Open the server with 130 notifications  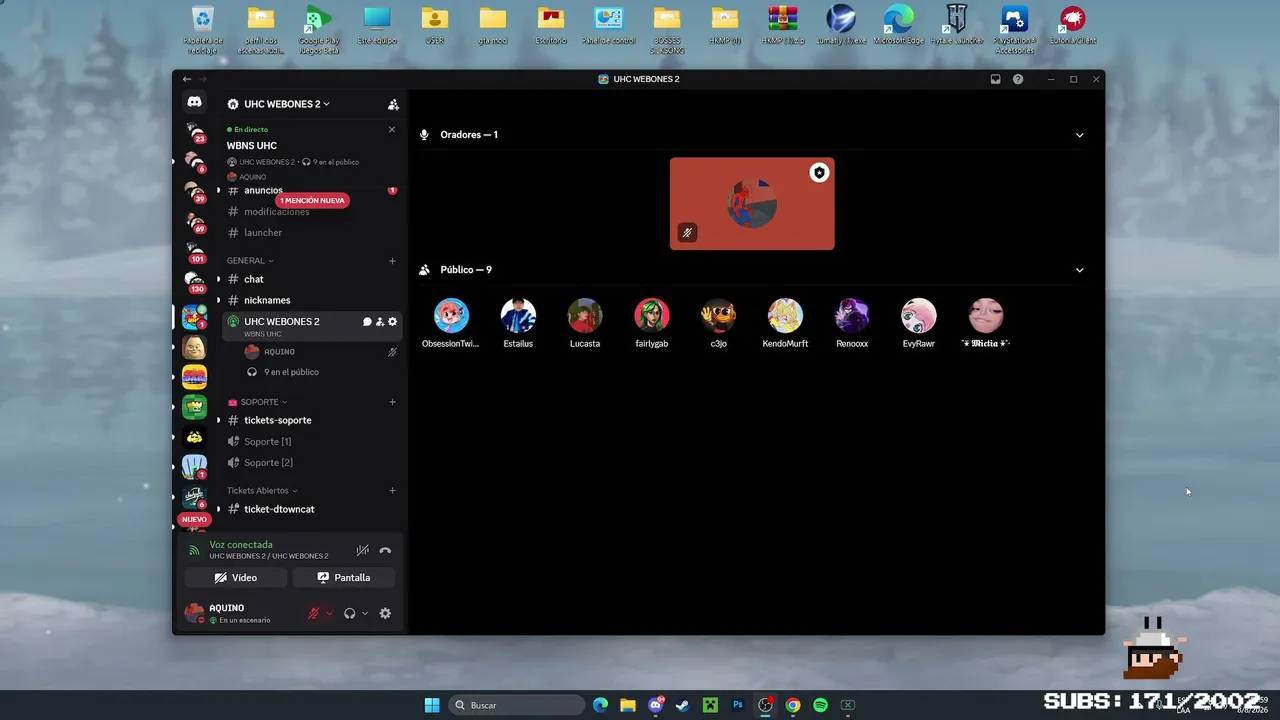pyautogui.click(x=194, y=282)
